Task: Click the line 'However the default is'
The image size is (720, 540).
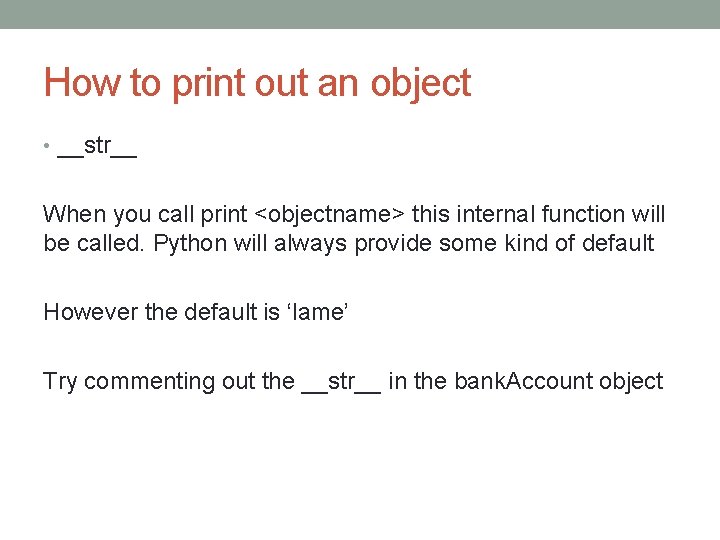Action: pyautogui.click(x=162, y=312)
